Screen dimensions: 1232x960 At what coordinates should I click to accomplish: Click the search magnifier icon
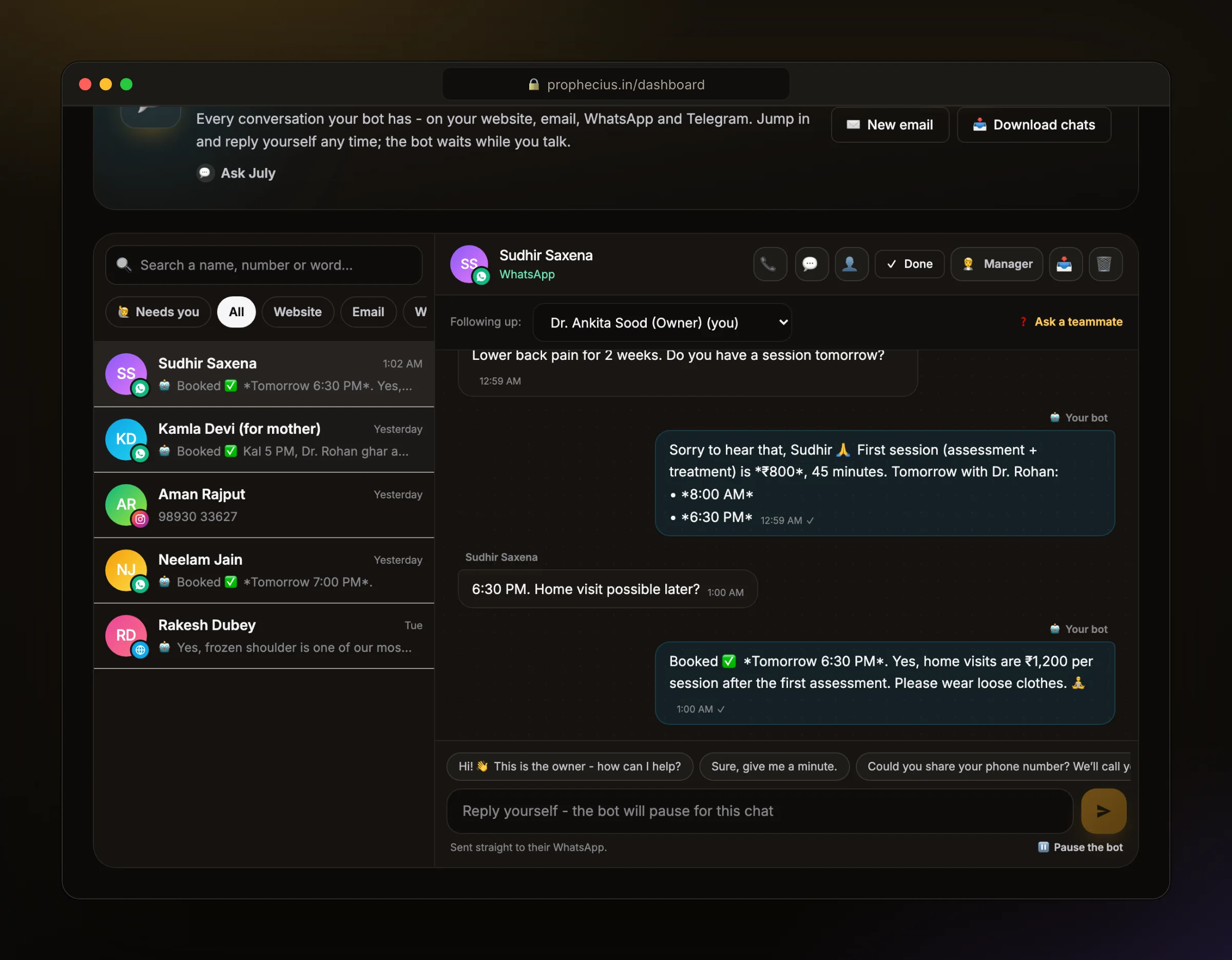(x=124, y=264)
